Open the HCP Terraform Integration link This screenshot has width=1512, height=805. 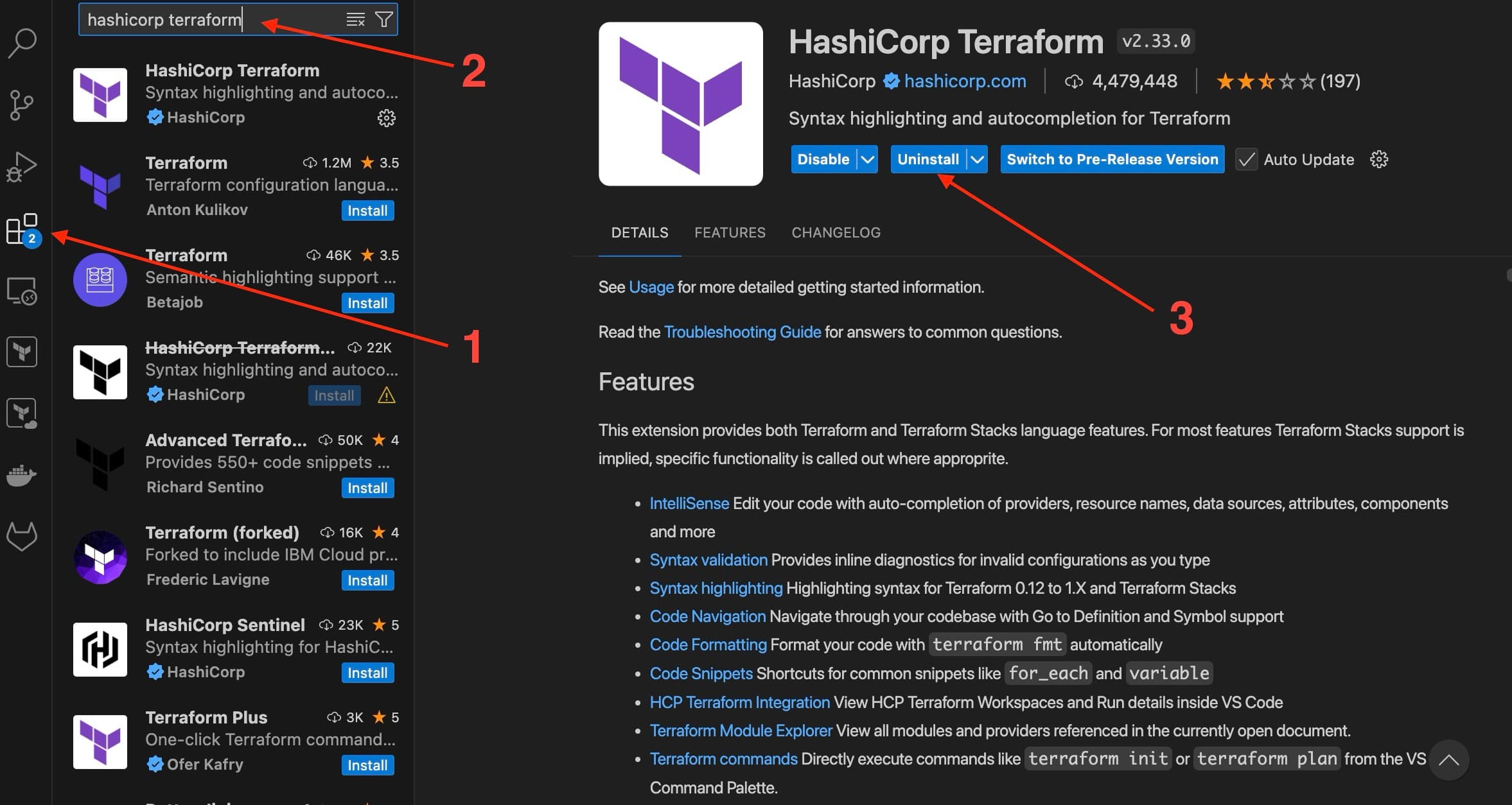pos(740,702)
